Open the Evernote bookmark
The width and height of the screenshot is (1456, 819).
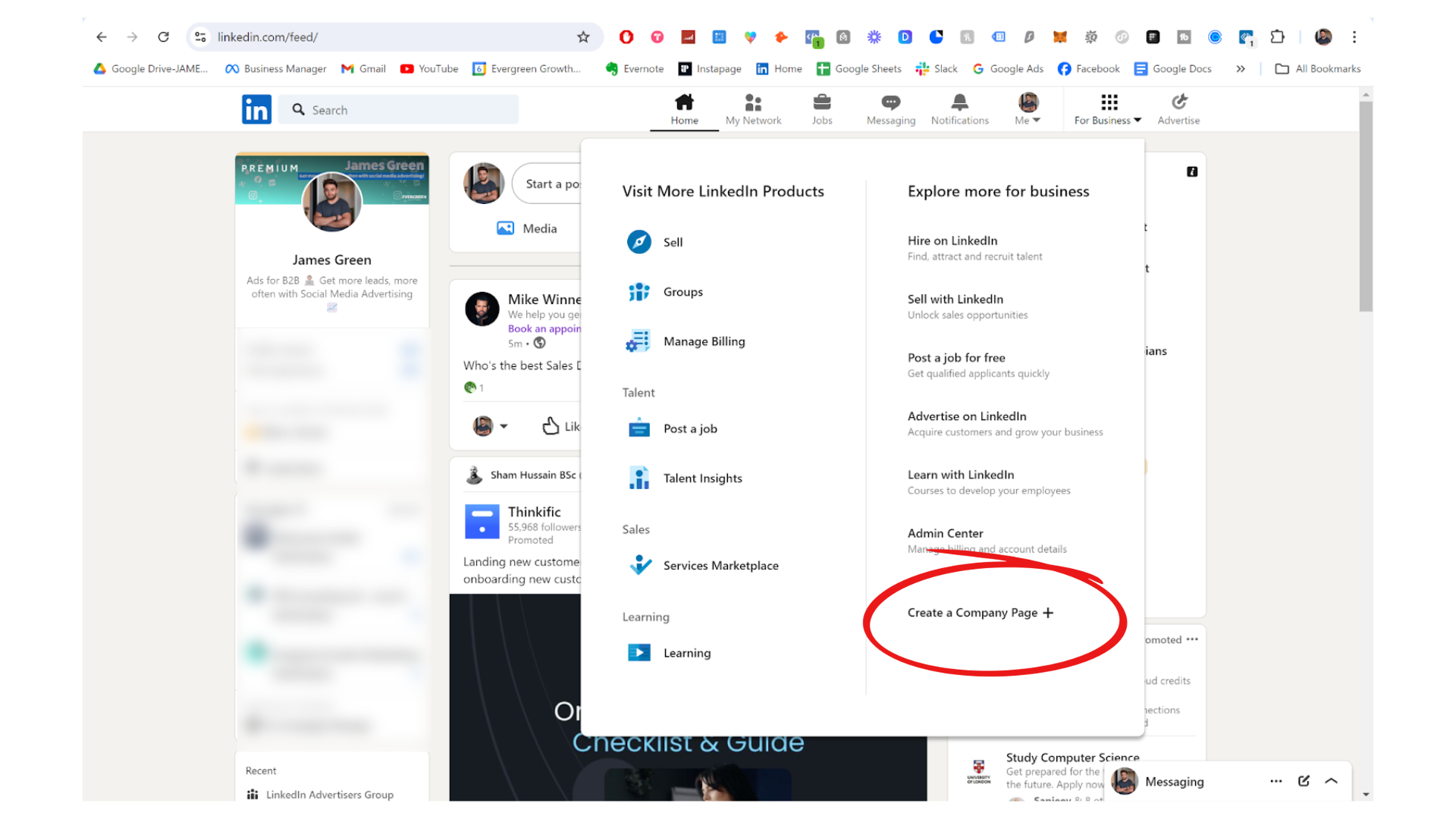point(635,69)
